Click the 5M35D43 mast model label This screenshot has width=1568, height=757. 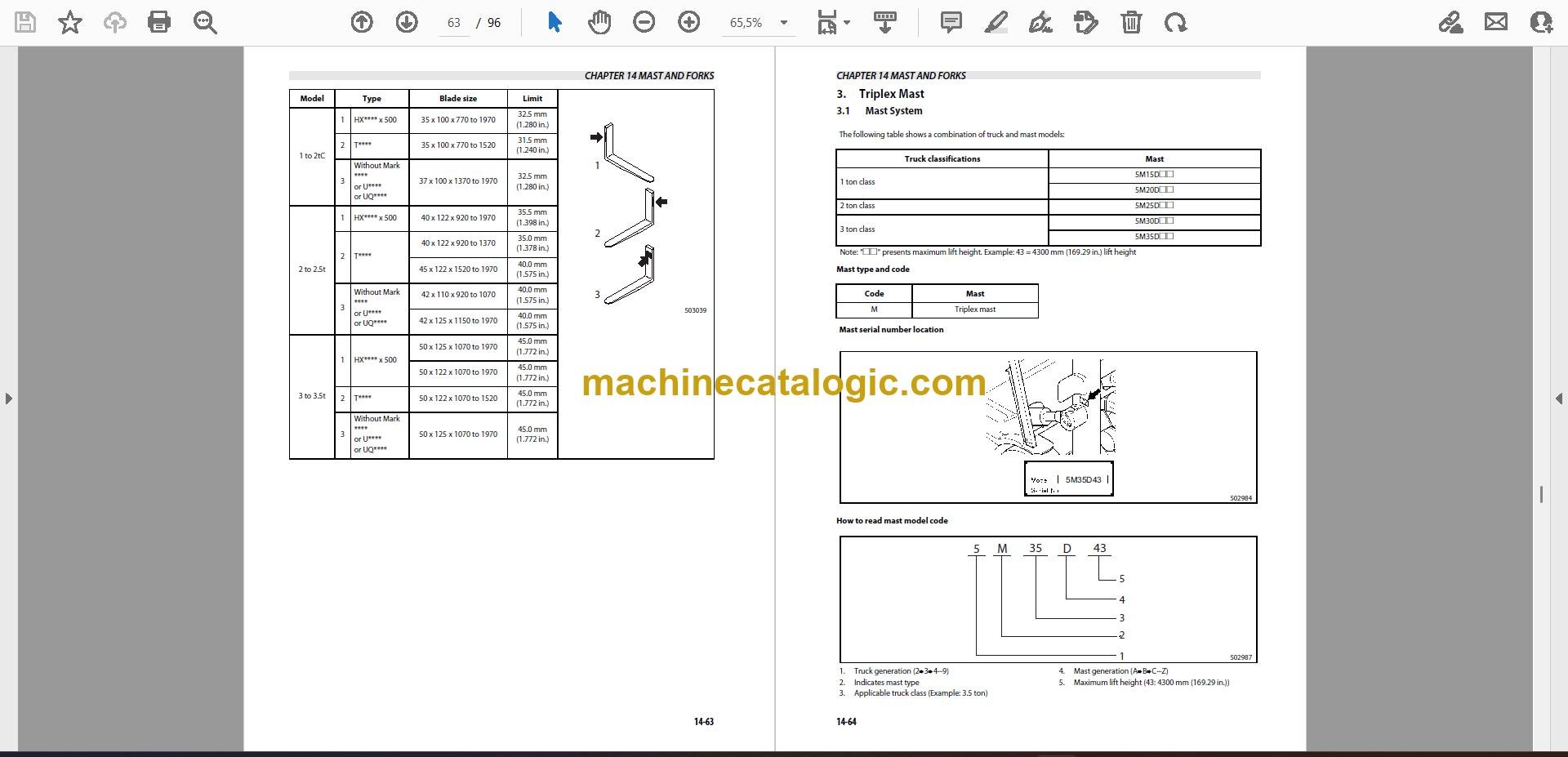(1083, 480)
